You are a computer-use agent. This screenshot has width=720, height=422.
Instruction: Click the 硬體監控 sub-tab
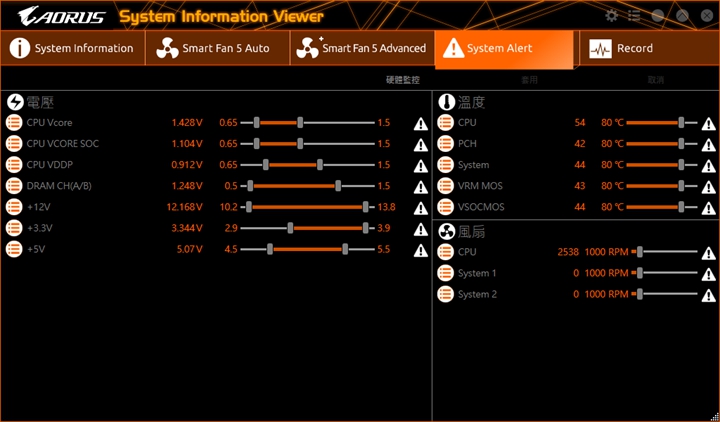pos(403,80)
